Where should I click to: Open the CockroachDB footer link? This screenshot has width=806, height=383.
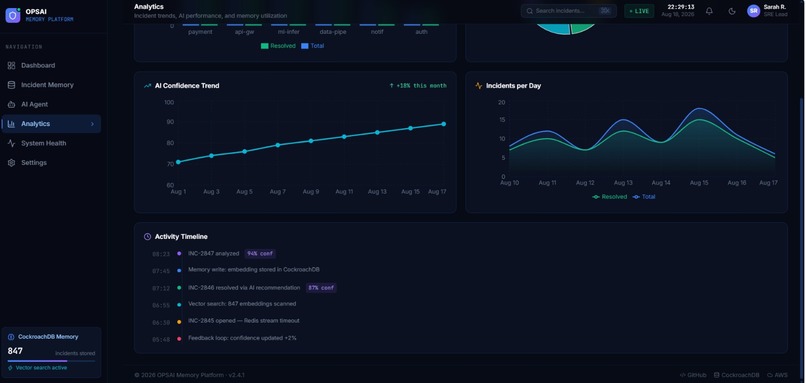tap(737, 375)
